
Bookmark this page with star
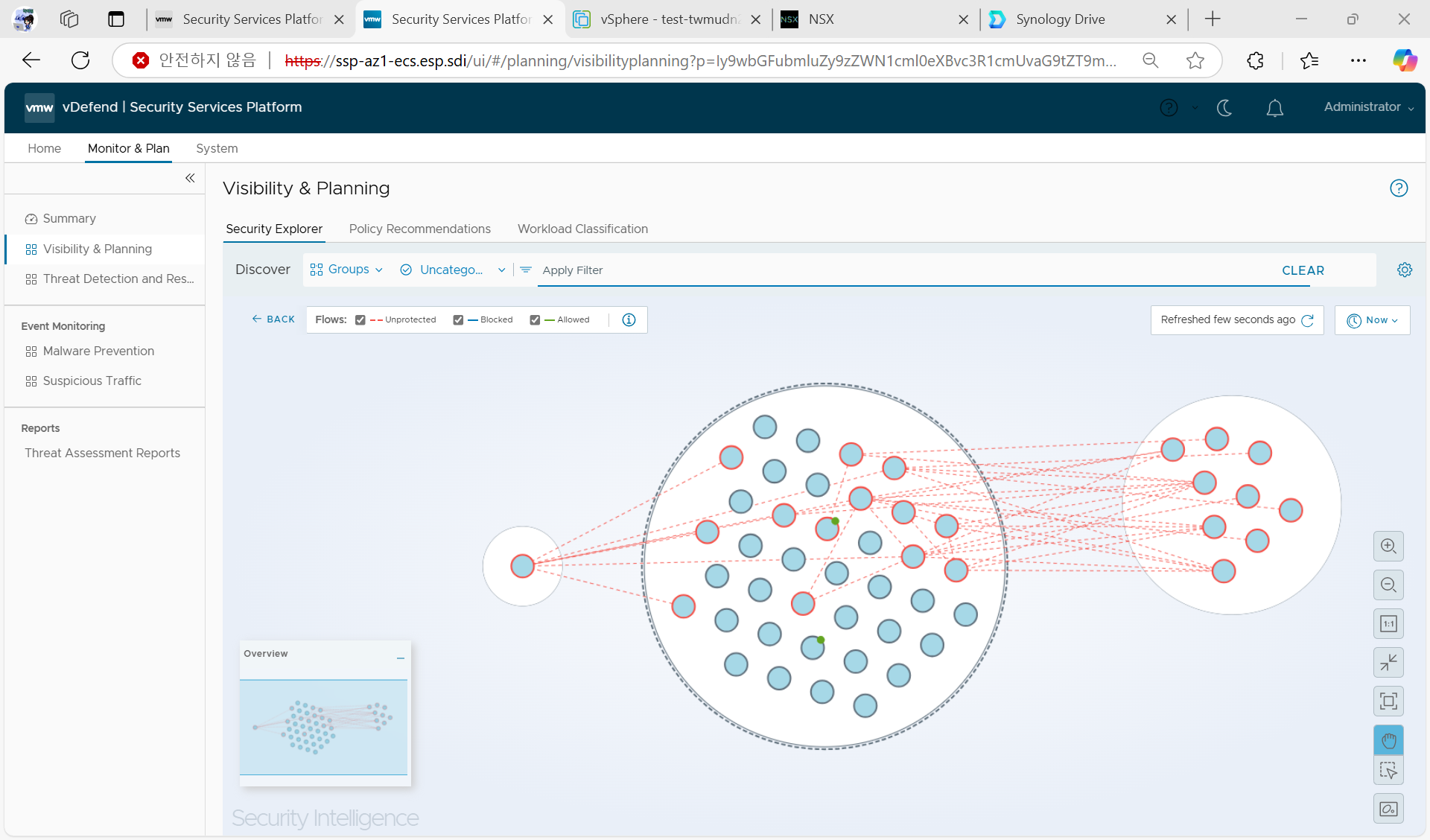click(1195, 60)
